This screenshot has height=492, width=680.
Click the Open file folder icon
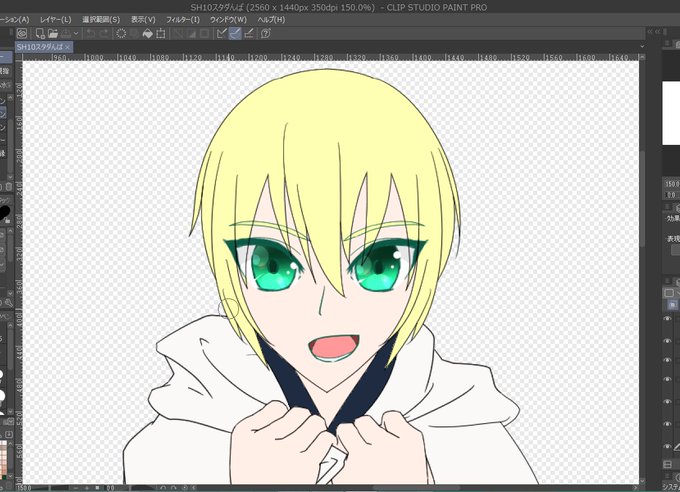pos(53,33)
